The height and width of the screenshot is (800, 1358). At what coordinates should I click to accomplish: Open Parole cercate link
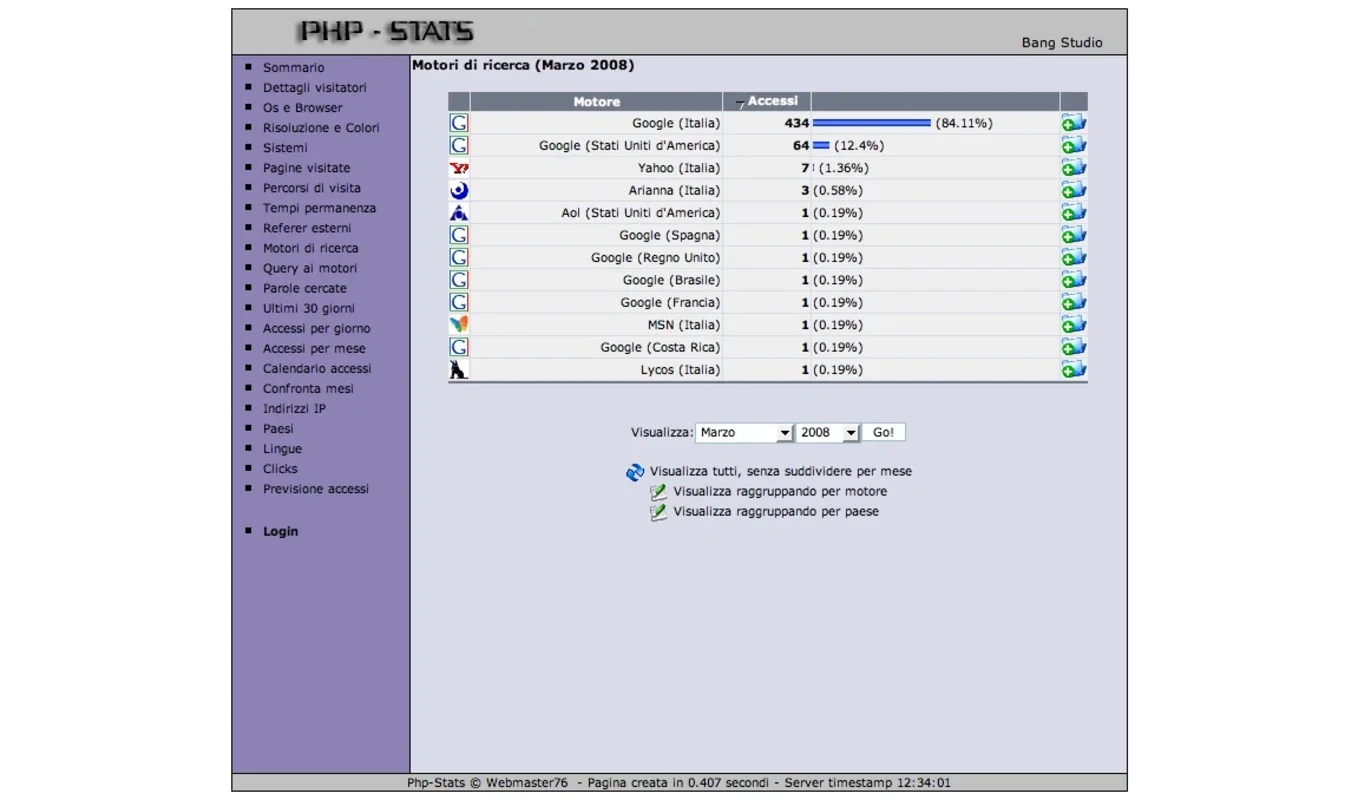(304, 288)
